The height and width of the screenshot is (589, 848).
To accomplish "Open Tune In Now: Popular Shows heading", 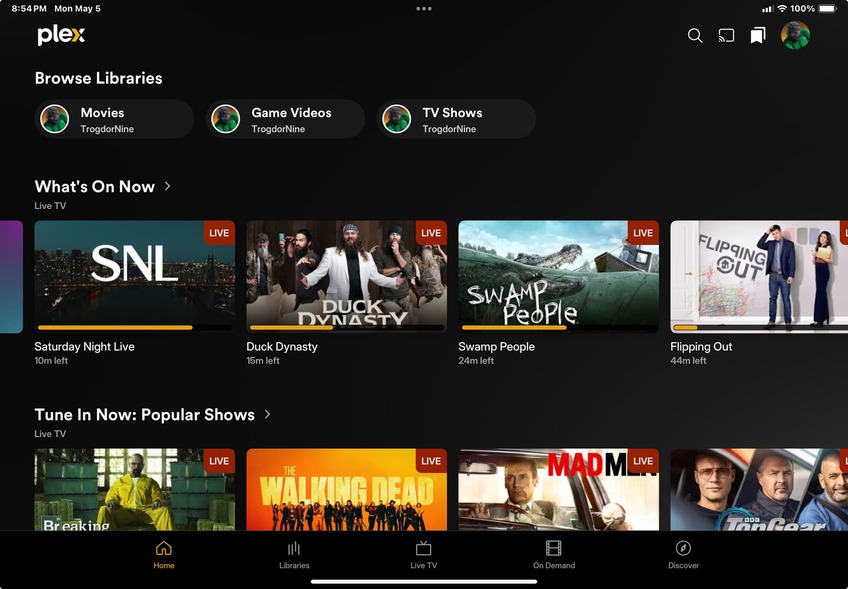I will [x=144, y=415].
